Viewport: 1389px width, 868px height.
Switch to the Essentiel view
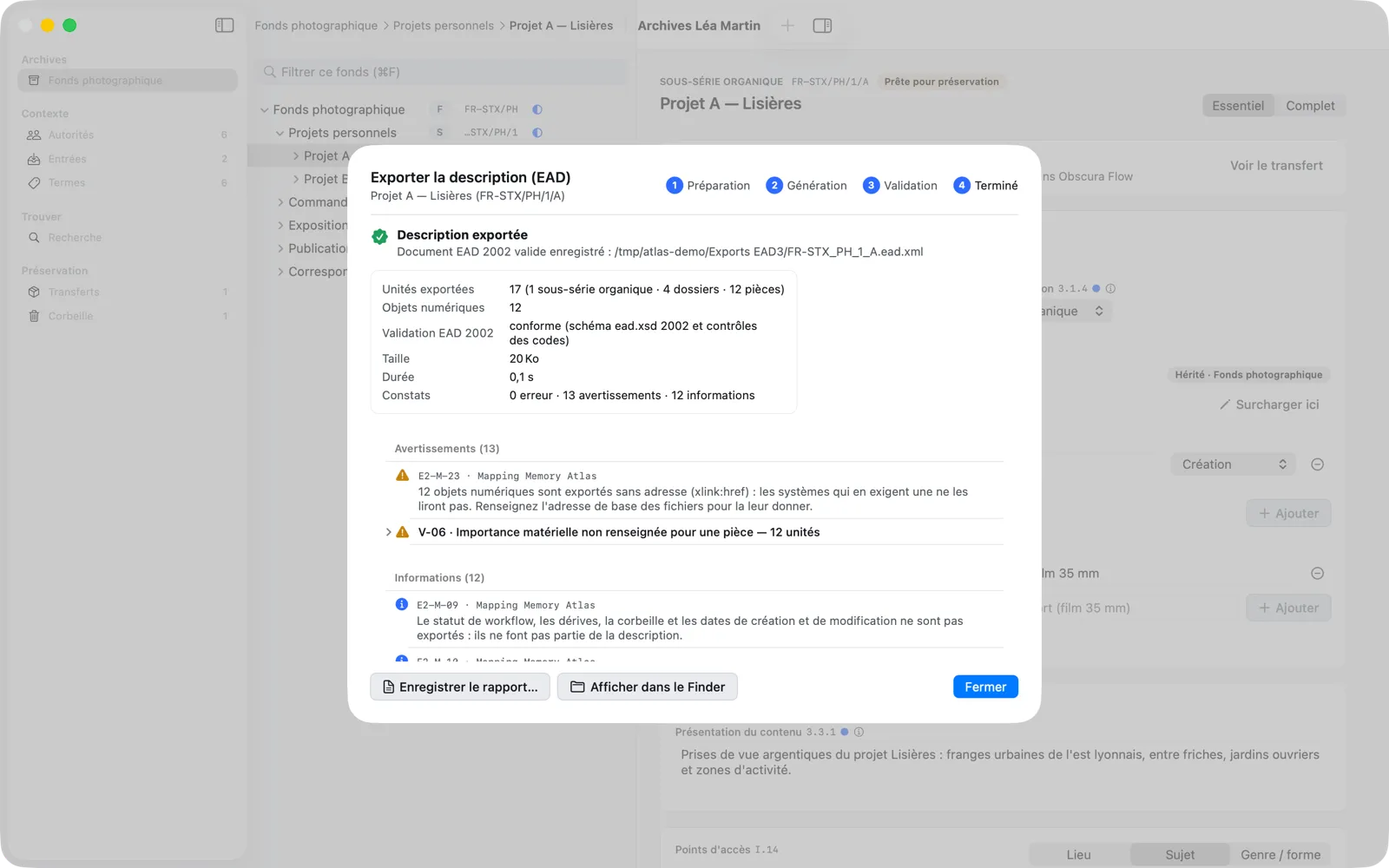[1238, 106]
